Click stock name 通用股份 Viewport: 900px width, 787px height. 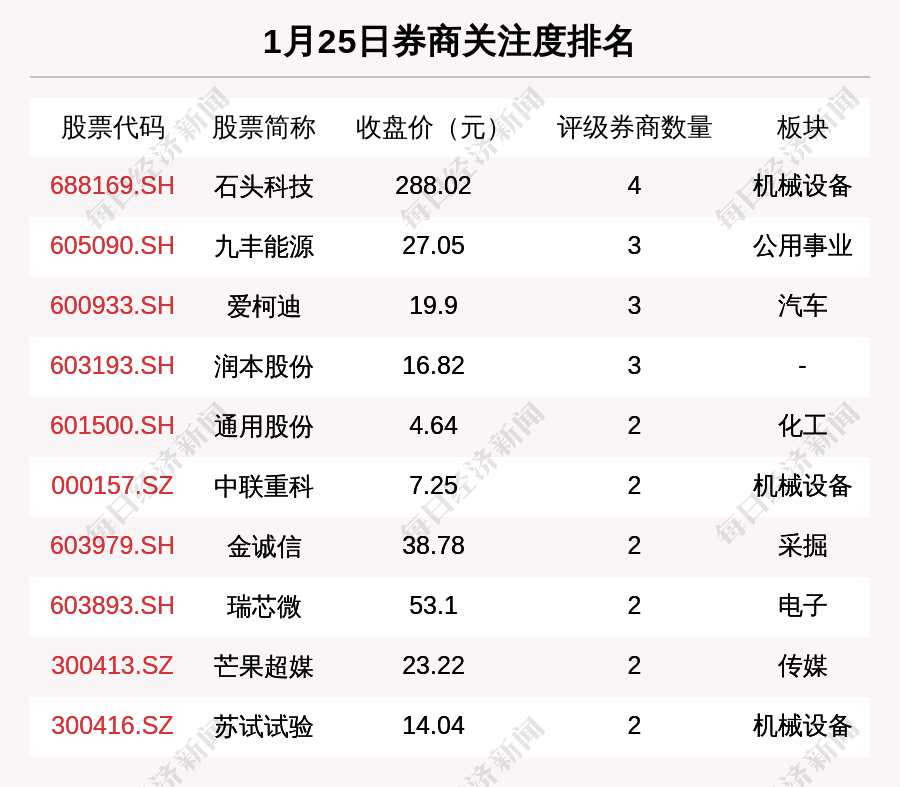pos(263,427)
